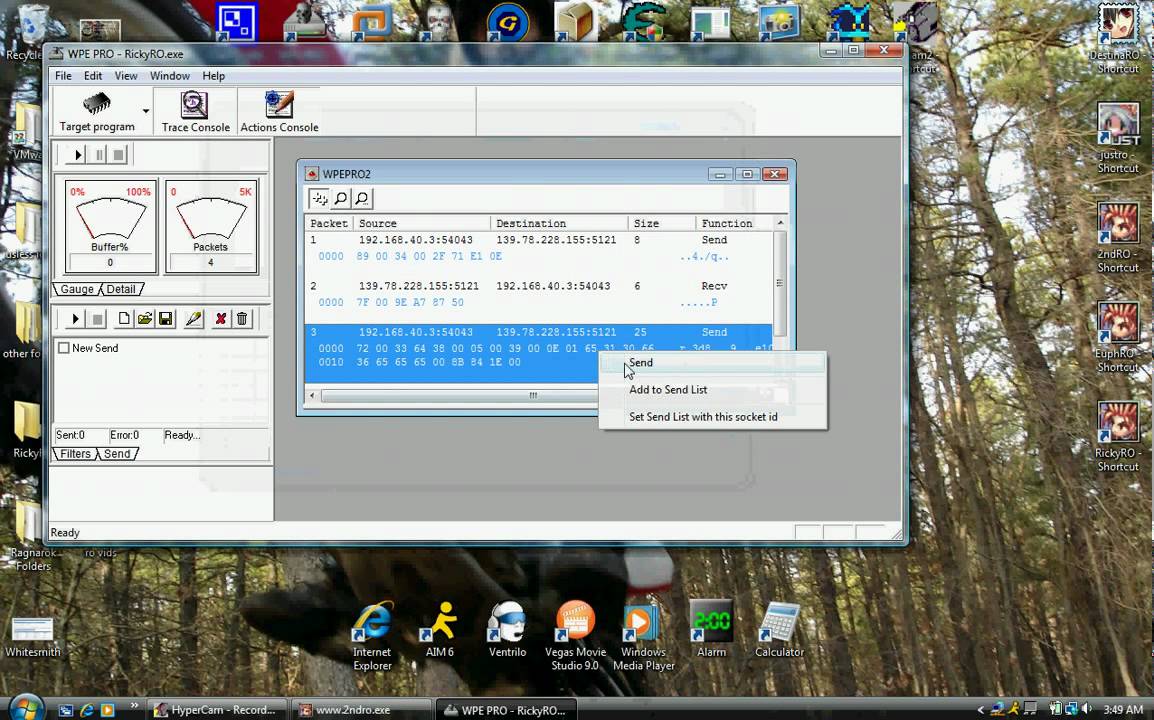Click the Size column header
Screen dimensions: 1154x720
662,223
